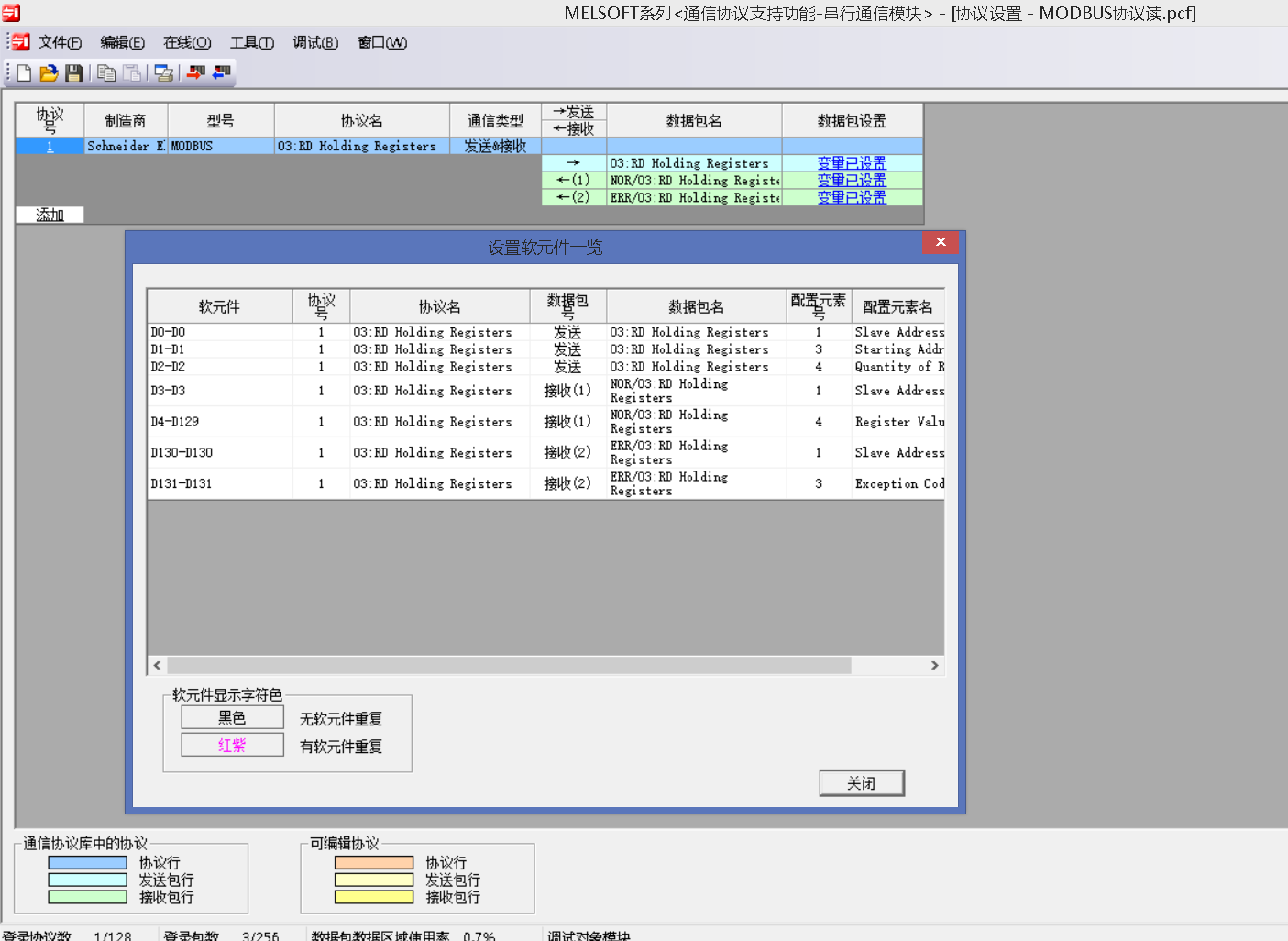
Task: Open 变量已设置 link for the send packet
Action: [852, 163]
